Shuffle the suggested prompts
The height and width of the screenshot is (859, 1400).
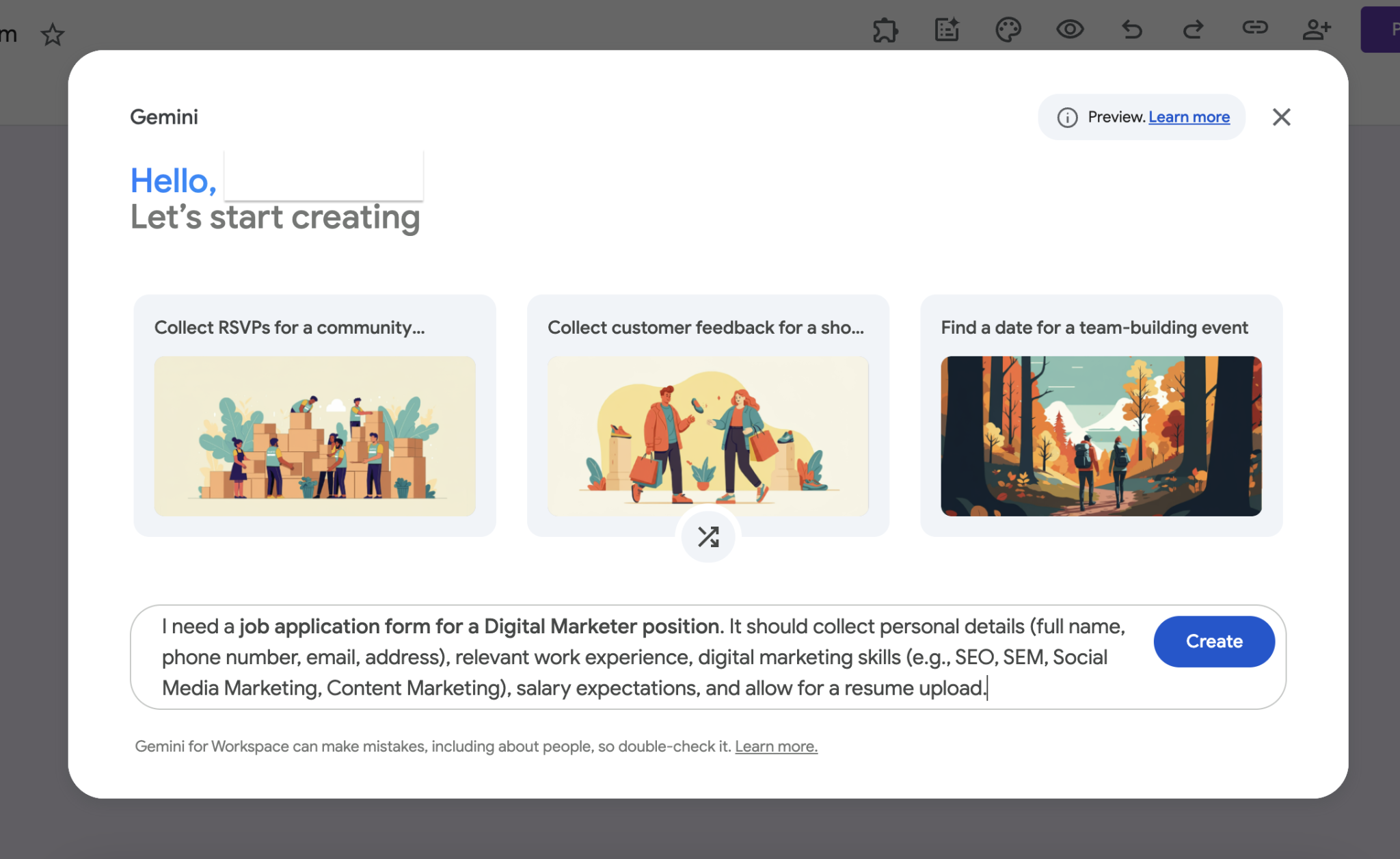[708, 537]
